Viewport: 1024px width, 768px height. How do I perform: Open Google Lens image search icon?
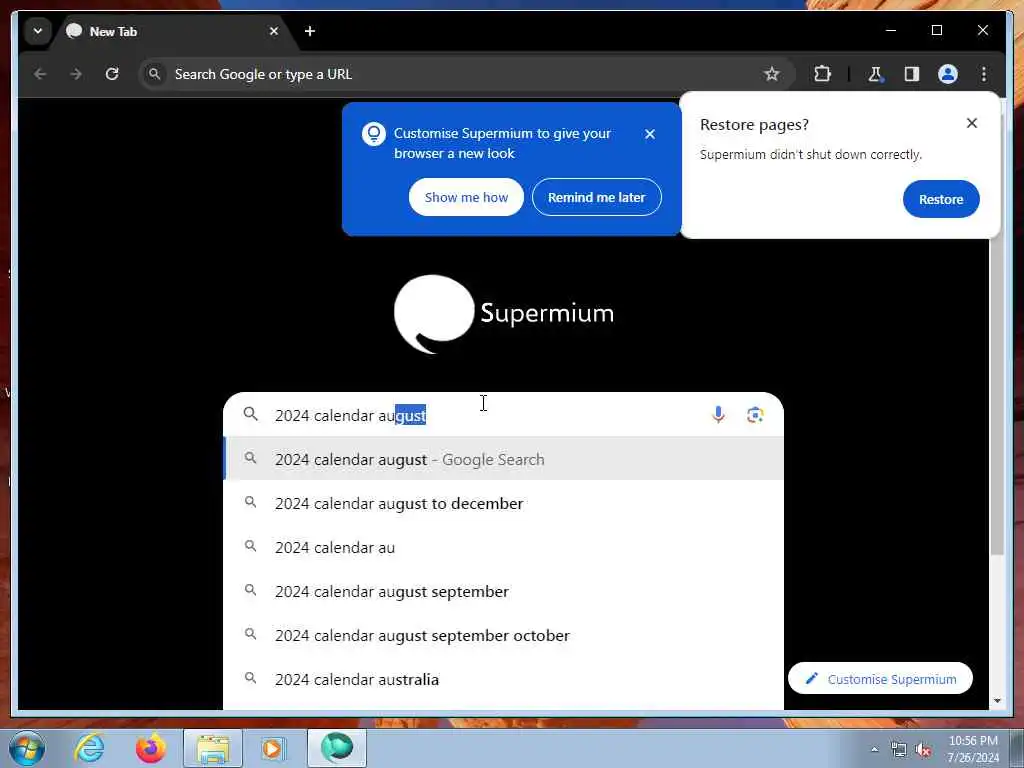[755, 415]
